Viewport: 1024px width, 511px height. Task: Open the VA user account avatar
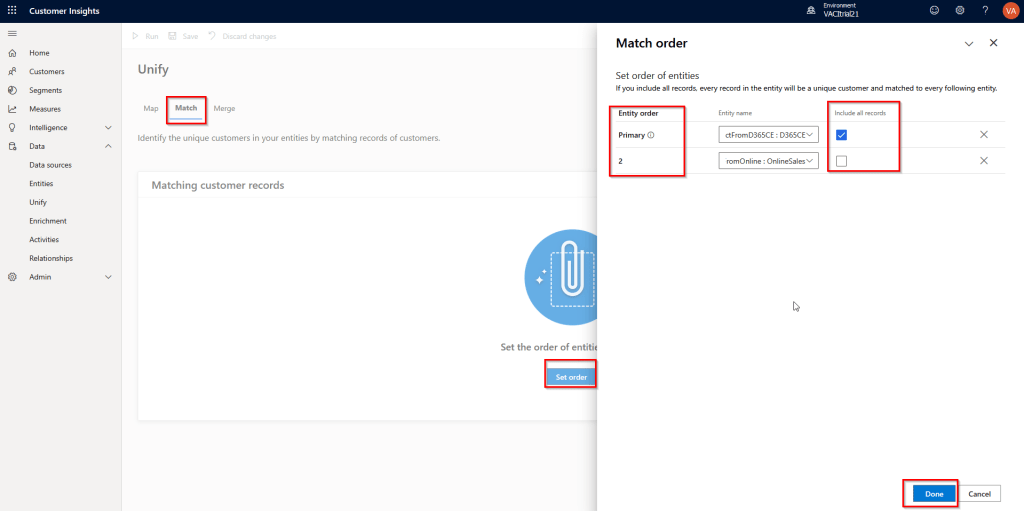point(1010,10)
